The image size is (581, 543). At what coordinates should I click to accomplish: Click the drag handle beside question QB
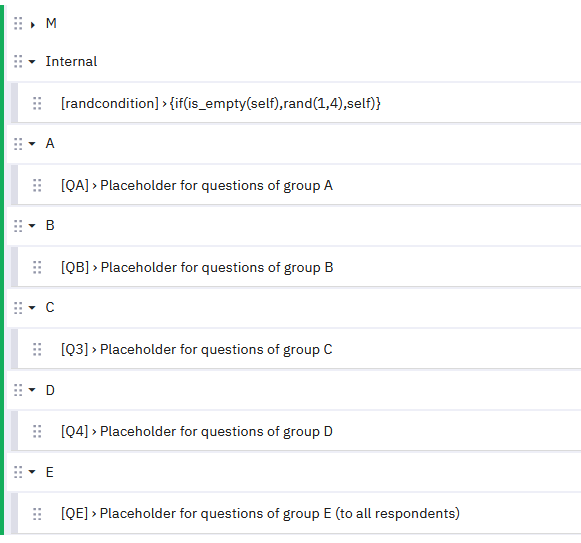click(37, 268)
